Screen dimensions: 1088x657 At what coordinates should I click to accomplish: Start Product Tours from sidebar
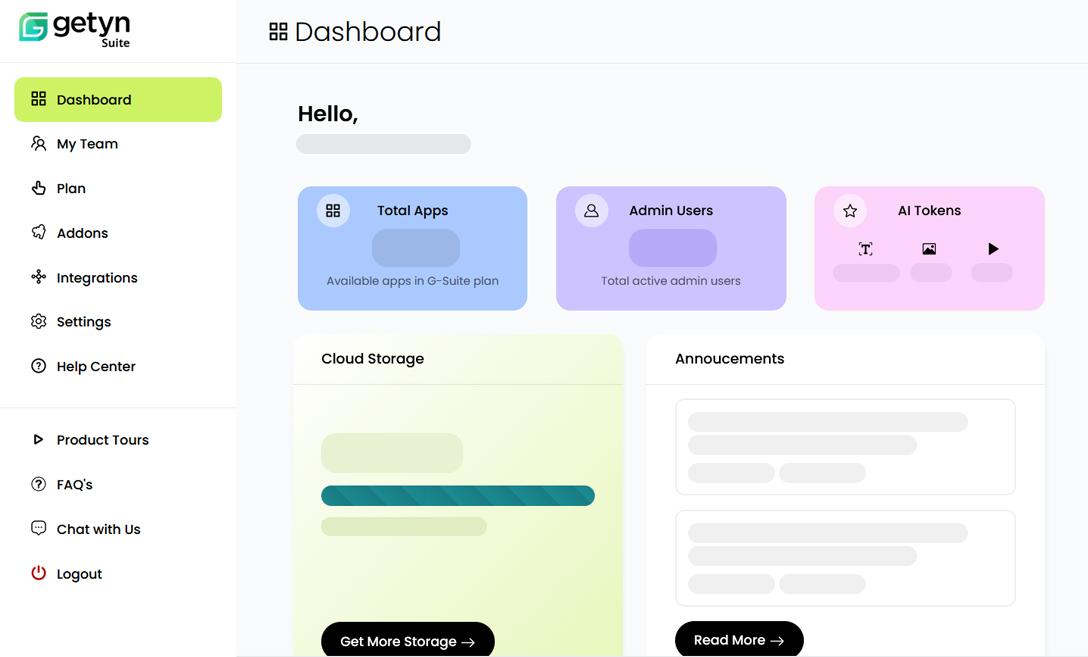pyautogui.click(x=102, y=440)
